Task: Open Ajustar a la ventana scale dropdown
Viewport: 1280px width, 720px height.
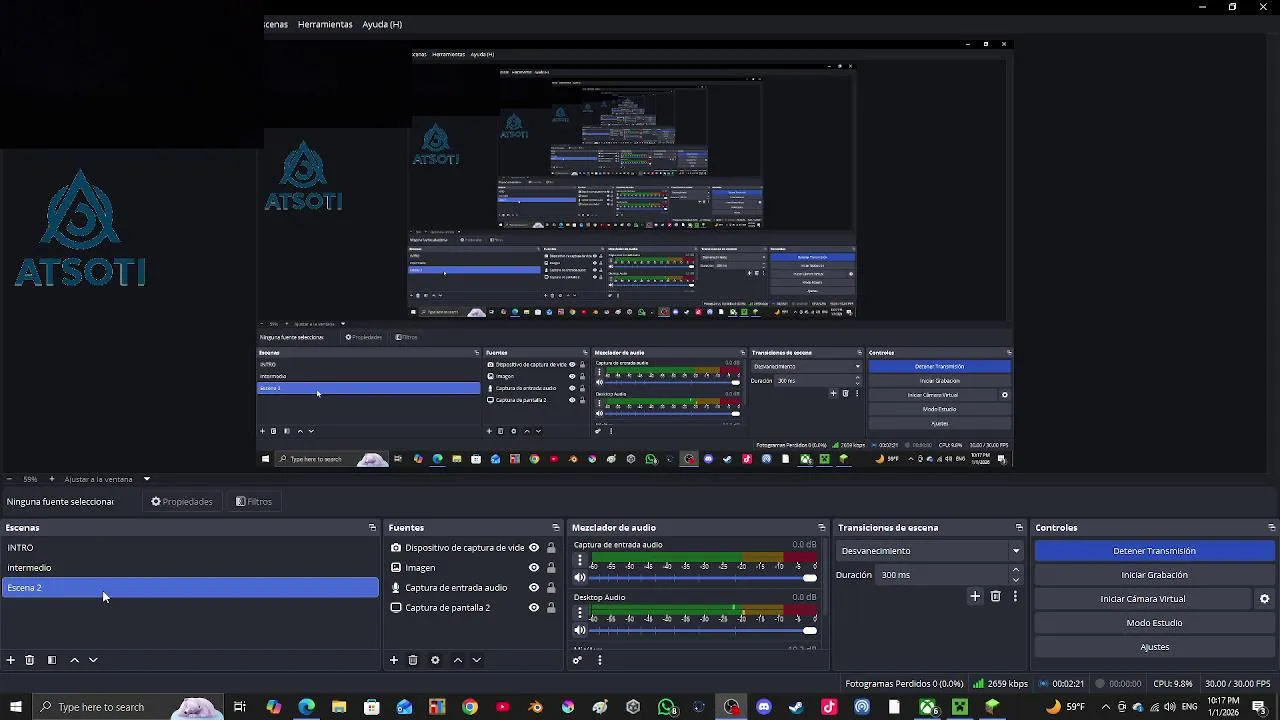Action: pos(106,479)
